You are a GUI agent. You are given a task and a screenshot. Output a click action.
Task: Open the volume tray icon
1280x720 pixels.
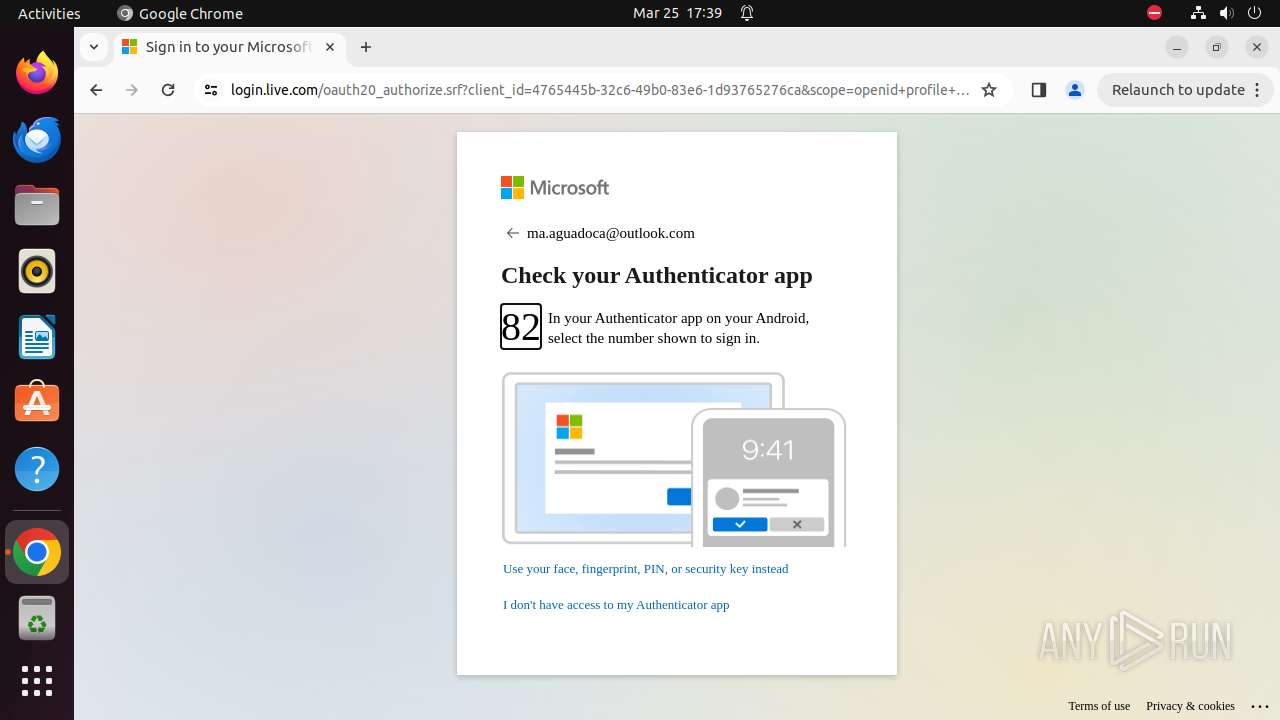(x=1226, y=13)
